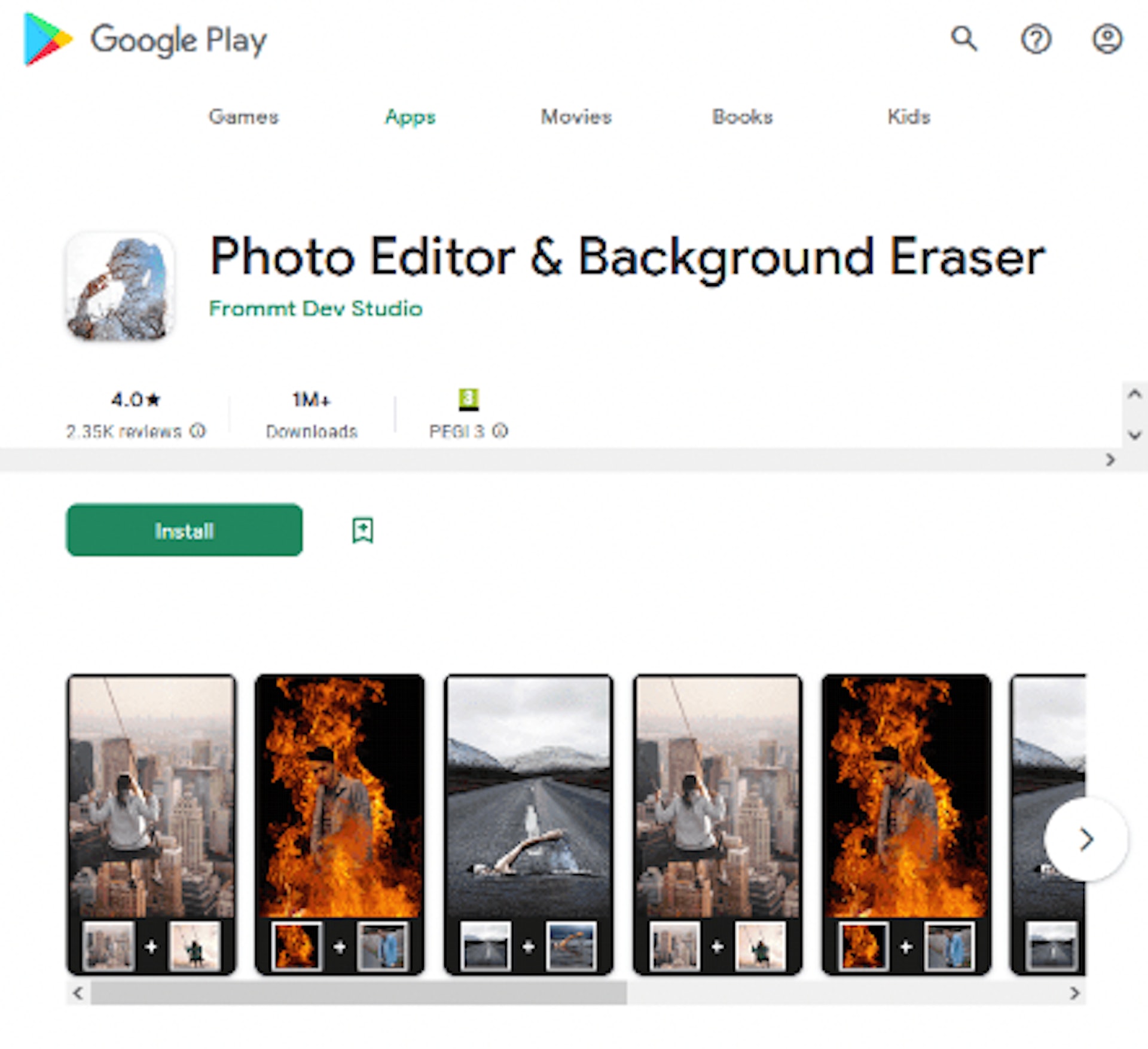The height and width of the screenshot is (1049, 1148).
Task: Click info icon beside 2.35K reviews
Action: [198, 430]
